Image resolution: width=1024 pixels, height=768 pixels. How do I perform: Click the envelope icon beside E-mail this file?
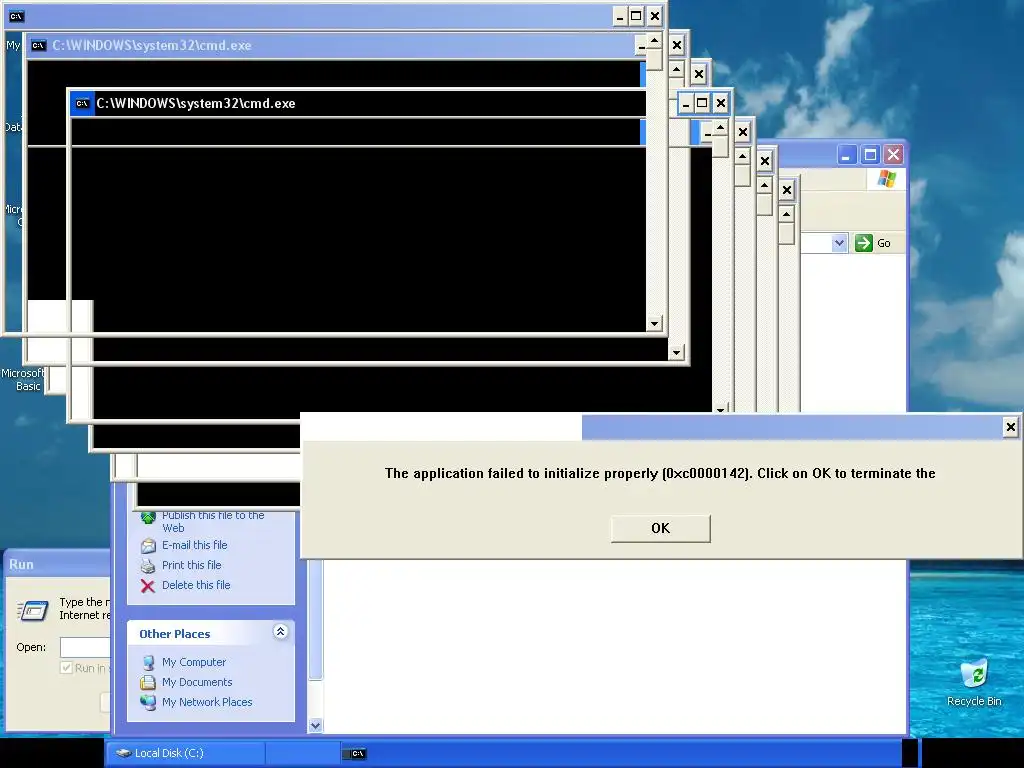[148, 545]
